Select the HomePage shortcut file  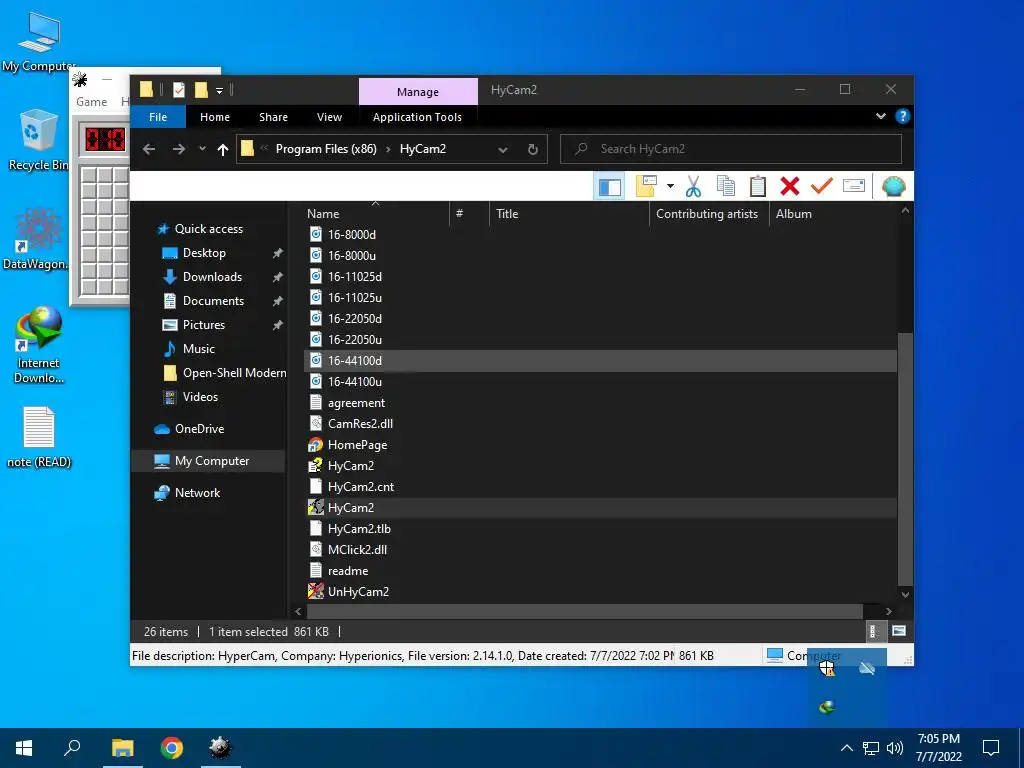click(357, 445)
